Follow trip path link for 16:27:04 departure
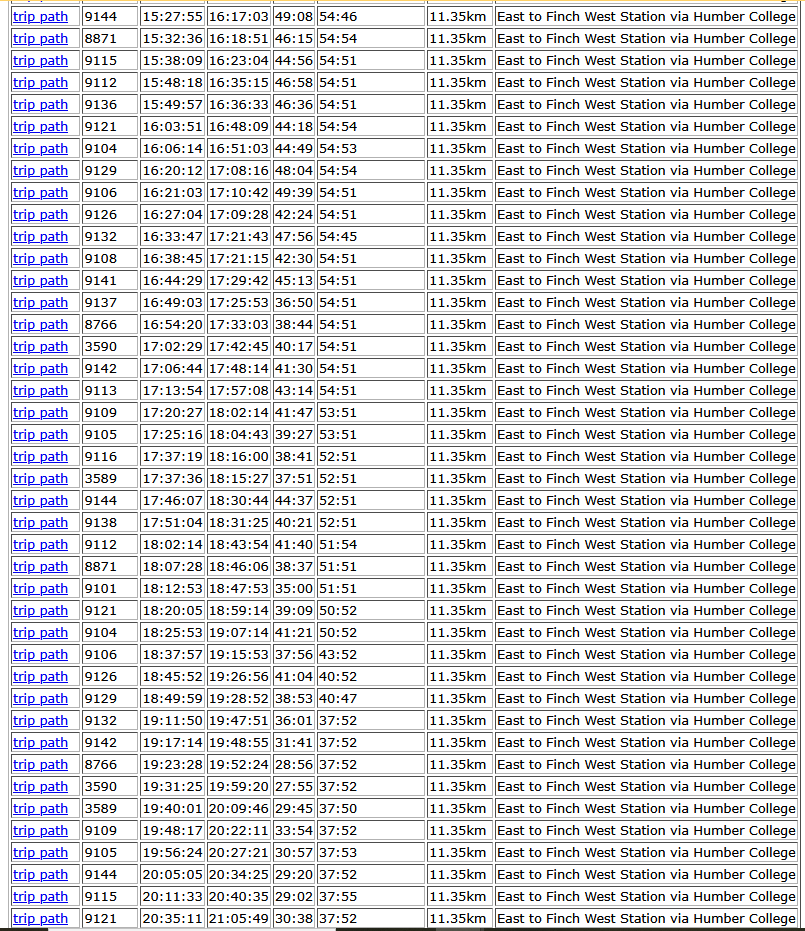 pyautogui.click(x=40, y=215)
